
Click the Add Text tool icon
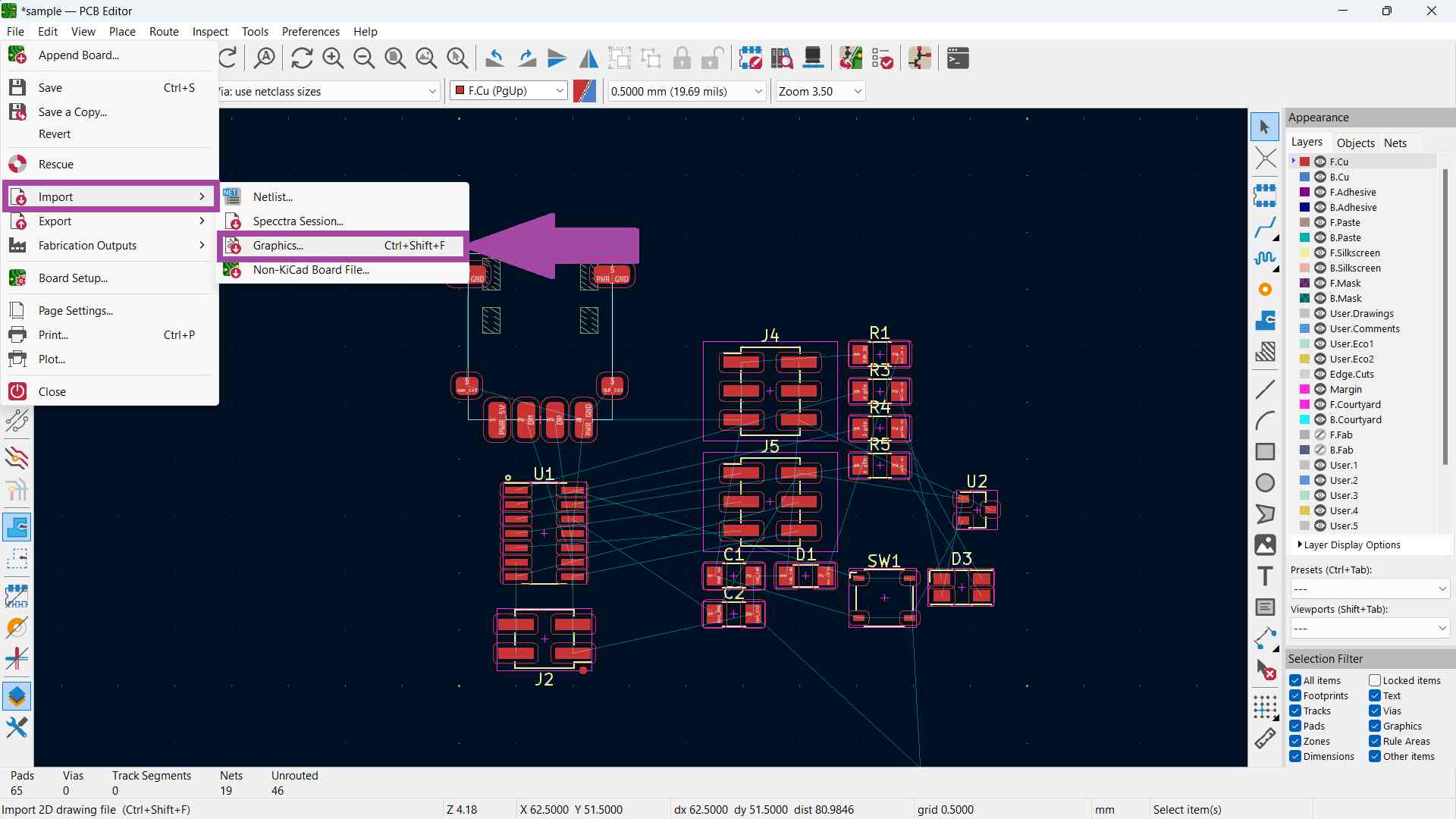click(1265, 576)
